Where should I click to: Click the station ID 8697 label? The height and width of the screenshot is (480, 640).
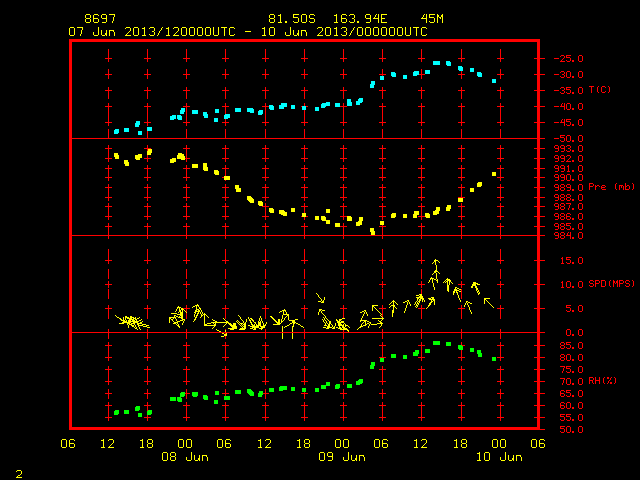click(100, 19)
